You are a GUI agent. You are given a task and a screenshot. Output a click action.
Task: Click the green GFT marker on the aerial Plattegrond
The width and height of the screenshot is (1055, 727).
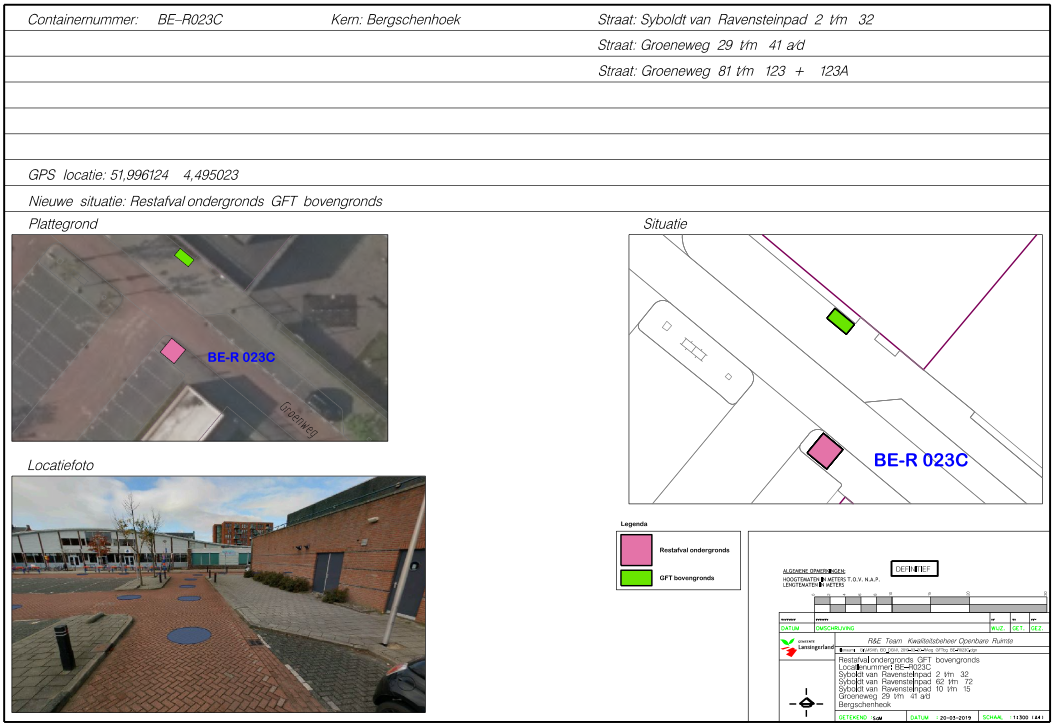(x=184, y=258)
